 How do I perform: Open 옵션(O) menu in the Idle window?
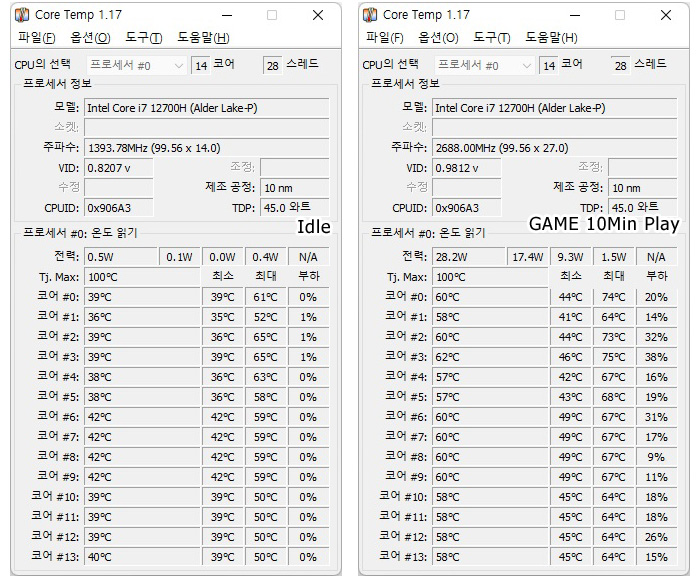tap(90, 37)
